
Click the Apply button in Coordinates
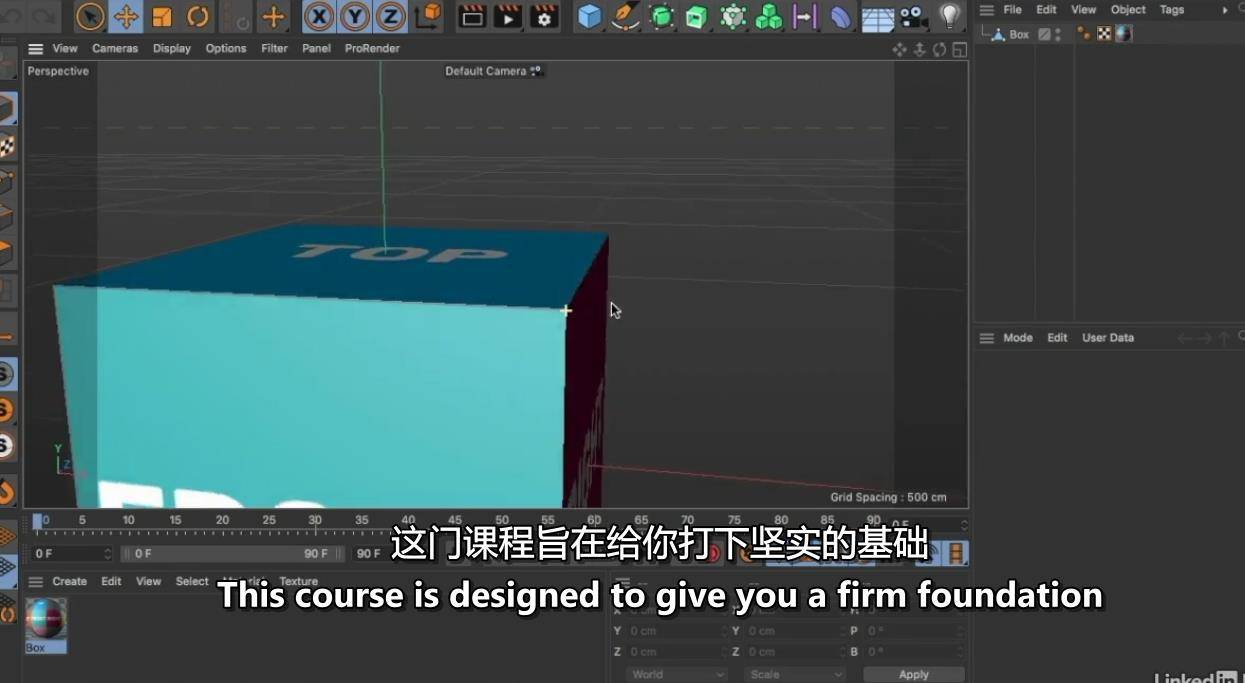(913, 674)
